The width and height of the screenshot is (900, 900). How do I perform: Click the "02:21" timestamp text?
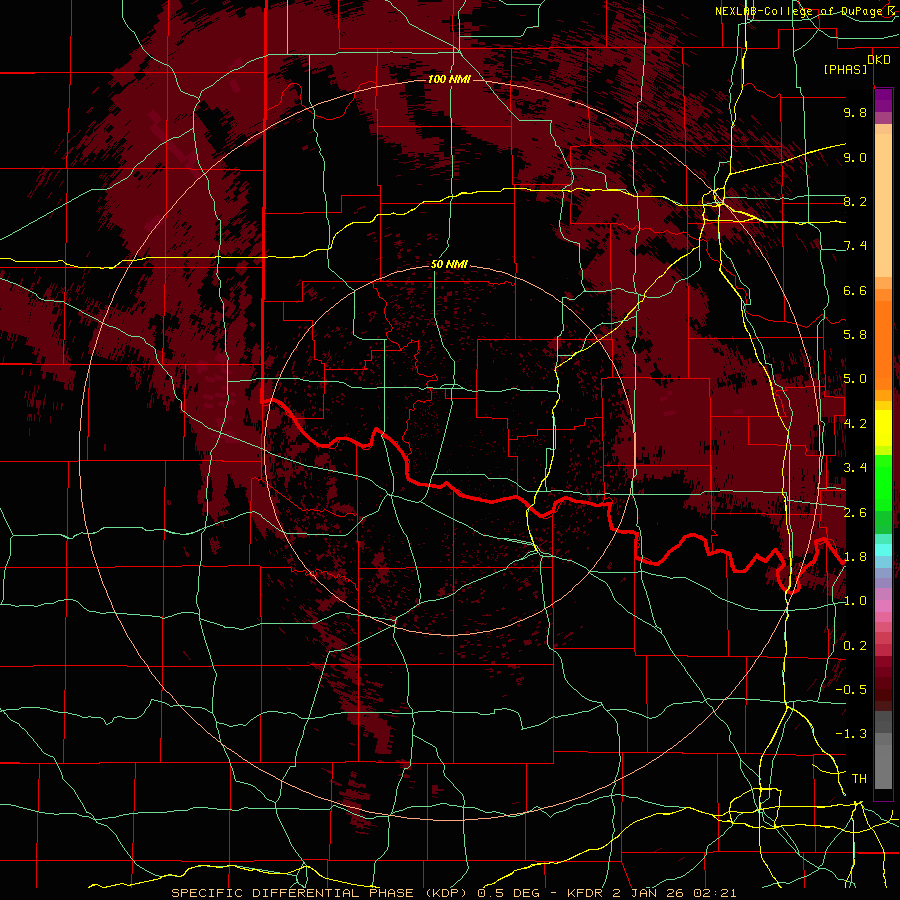713,893
